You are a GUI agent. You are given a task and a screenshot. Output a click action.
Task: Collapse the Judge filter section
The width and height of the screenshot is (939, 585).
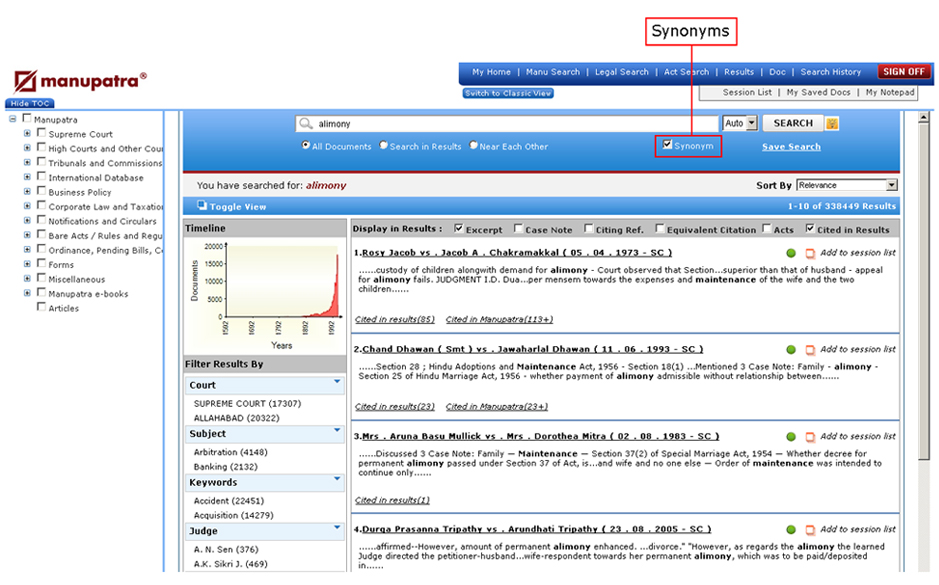click(x=337, y=527)
